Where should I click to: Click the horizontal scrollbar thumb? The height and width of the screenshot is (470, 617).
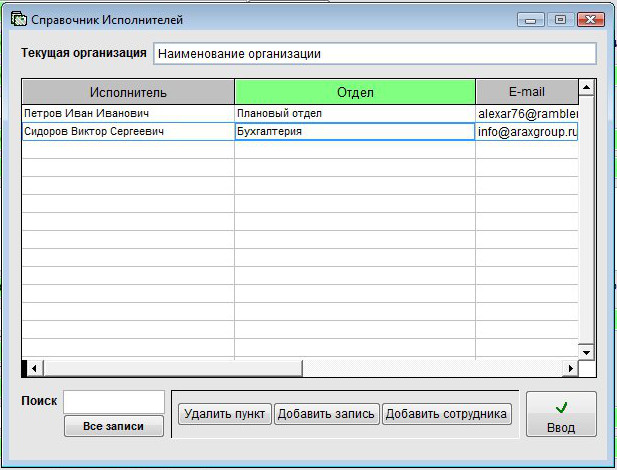(173, 368)
